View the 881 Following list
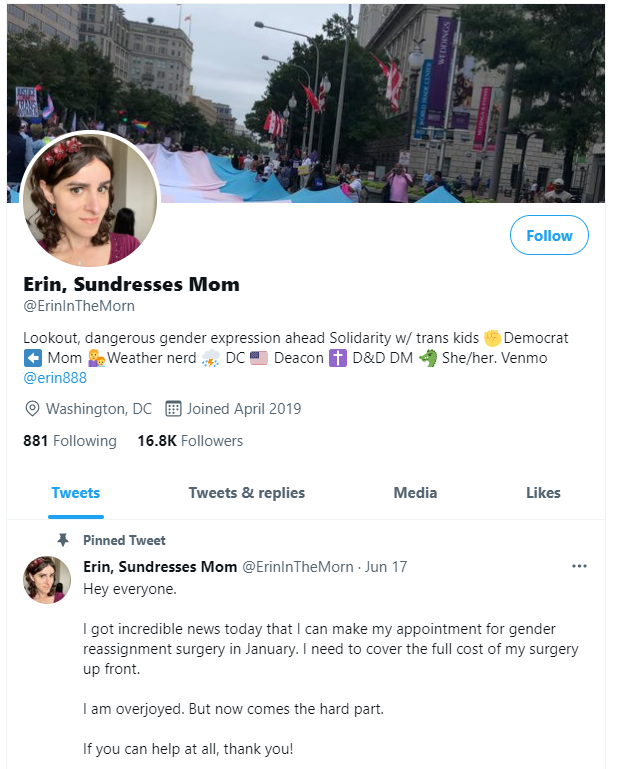 [70, 441]
